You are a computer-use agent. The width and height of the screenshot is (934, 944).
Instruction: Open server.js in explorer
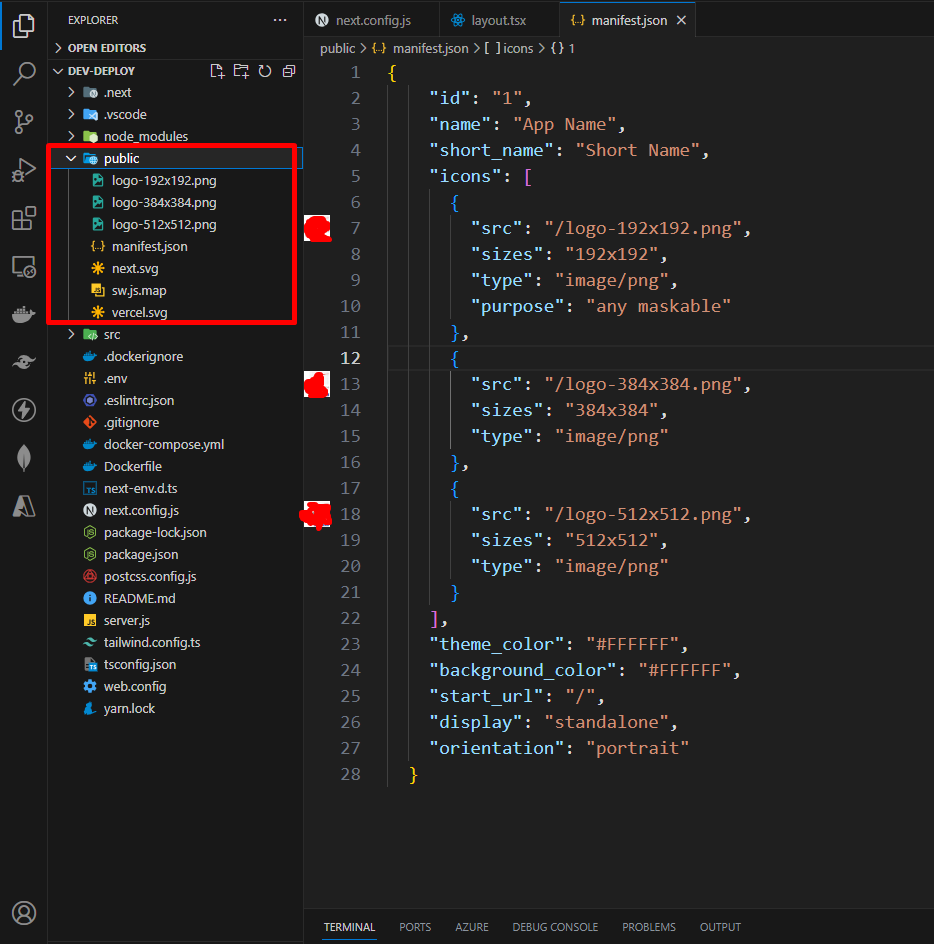click(x=175, y=621)
